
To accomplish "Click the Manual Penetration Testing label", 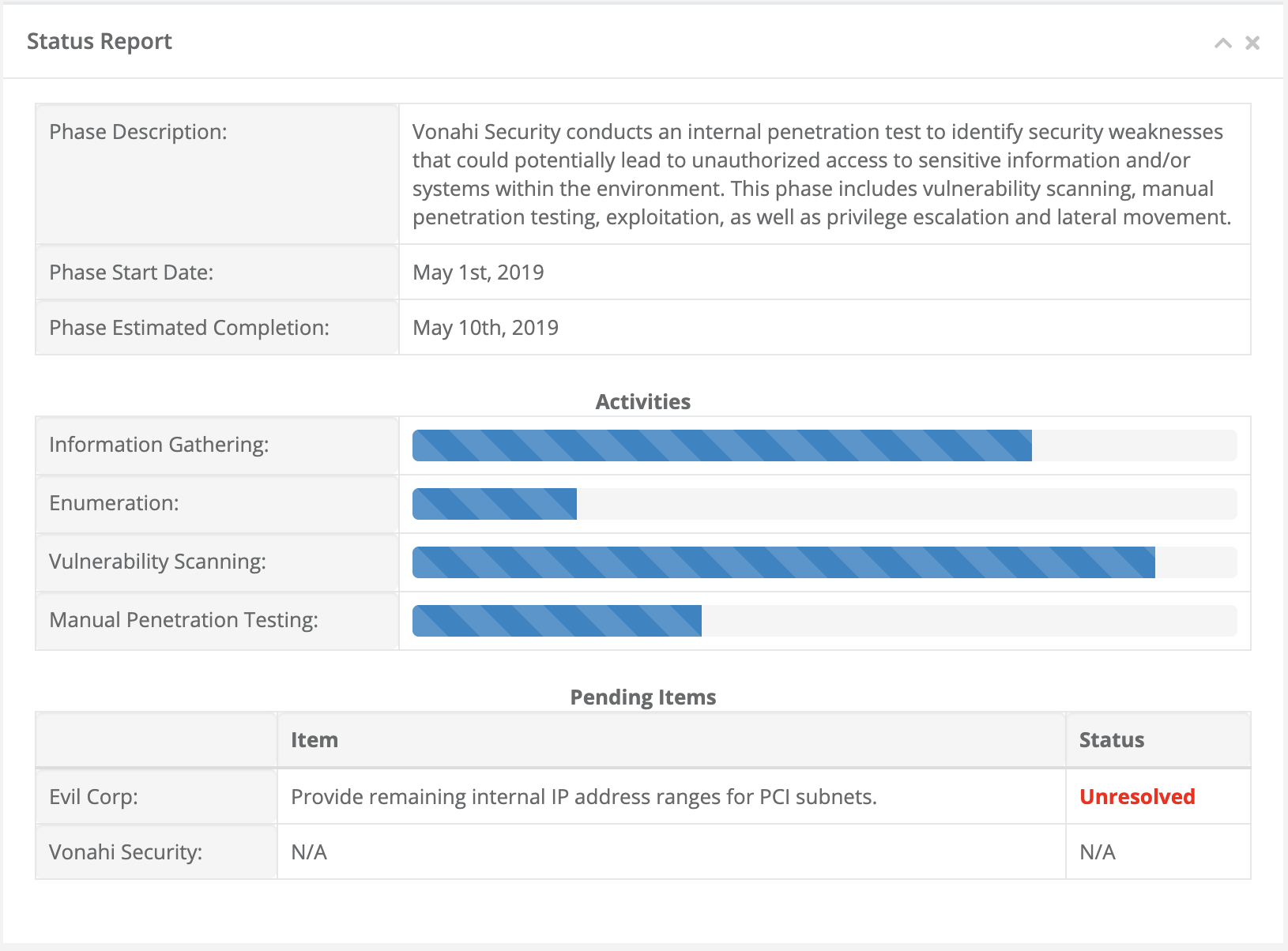I will click(x=183, y=620).
